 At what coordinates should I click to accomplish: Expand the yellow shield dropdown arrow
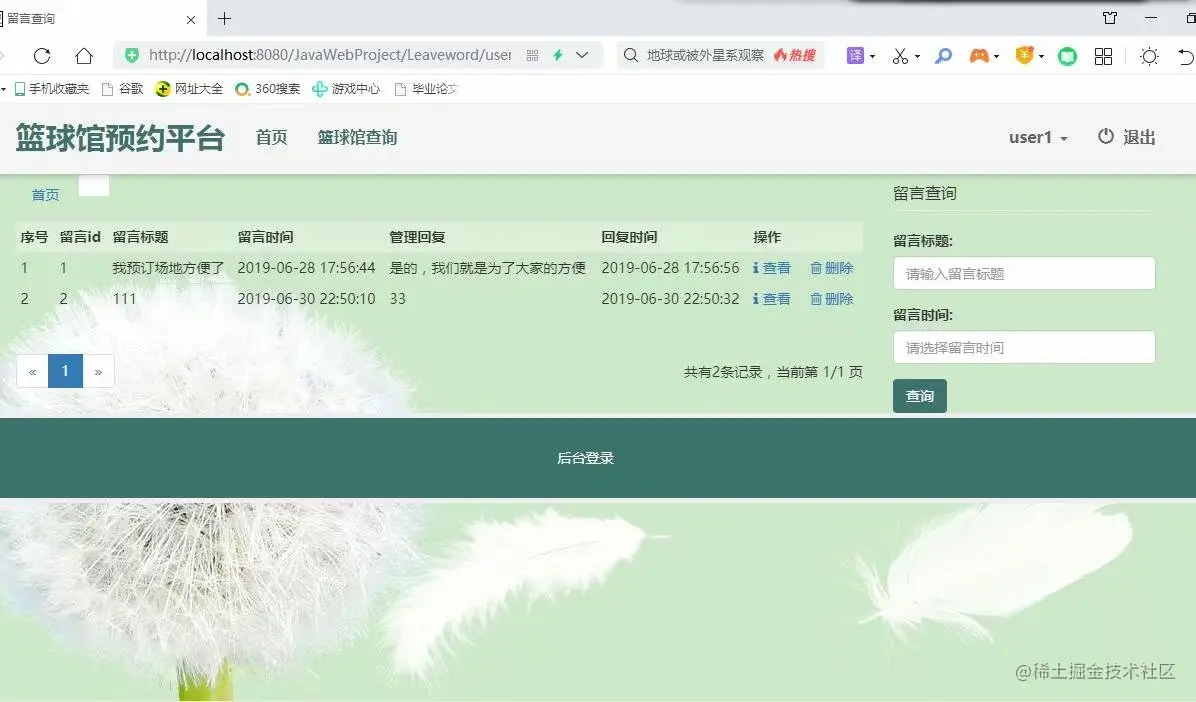[x=1041, y=56]
